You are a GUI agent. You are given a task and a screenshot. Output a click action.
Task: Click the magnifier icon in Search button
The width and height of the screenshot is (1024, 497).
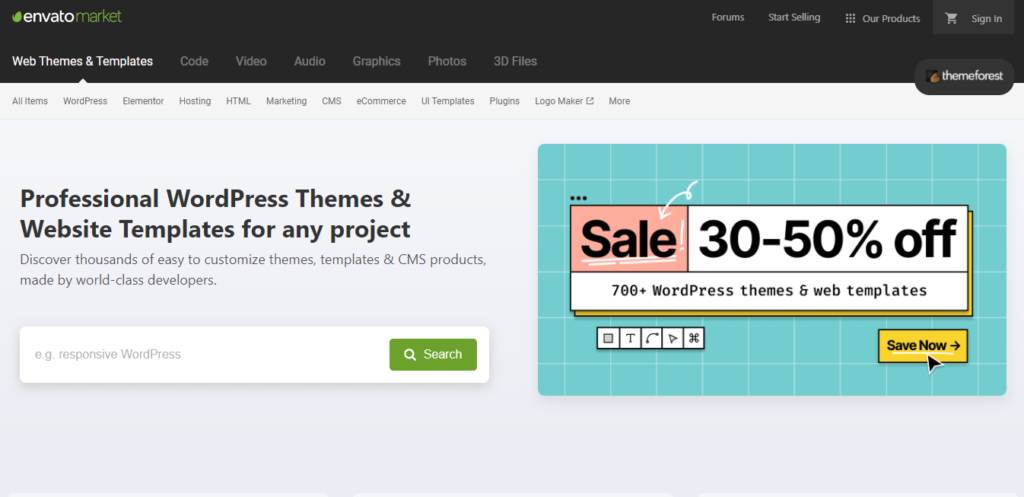(x=410, y=355)
